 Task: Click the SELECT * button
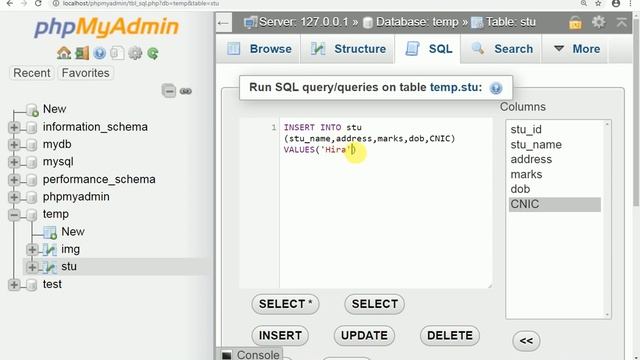[285, 304]
